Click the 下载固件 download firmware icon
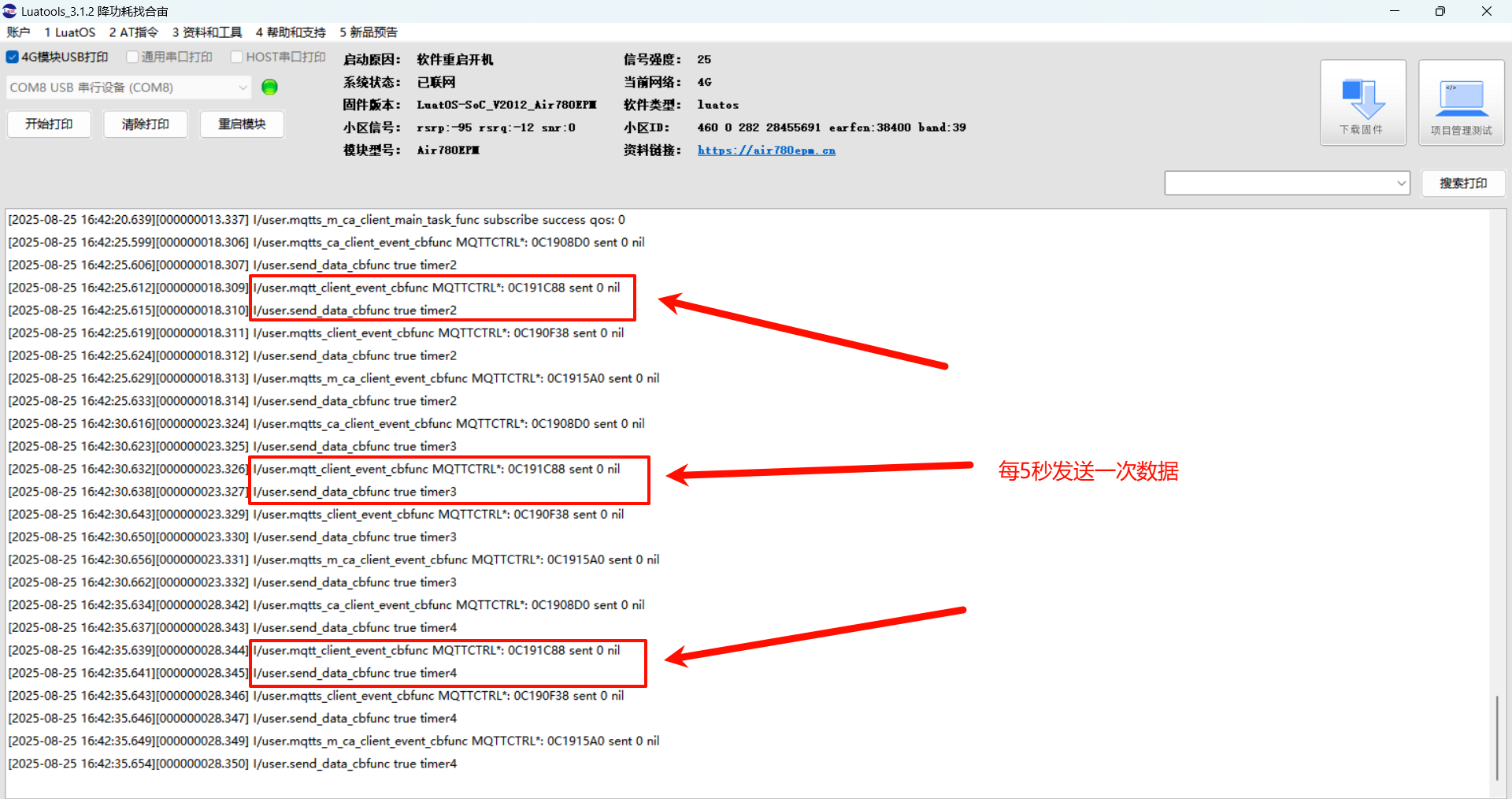This screenshot has width=1512, height=799. (1362, 103)
